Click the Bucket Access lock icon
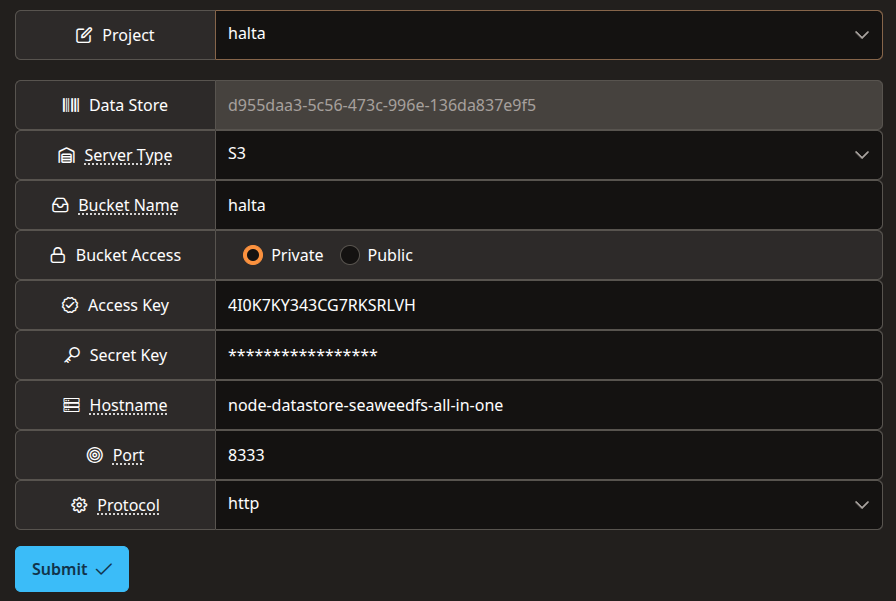Viewport: 896px width, 601px height. pyautogui.click(x=58, y=255)
